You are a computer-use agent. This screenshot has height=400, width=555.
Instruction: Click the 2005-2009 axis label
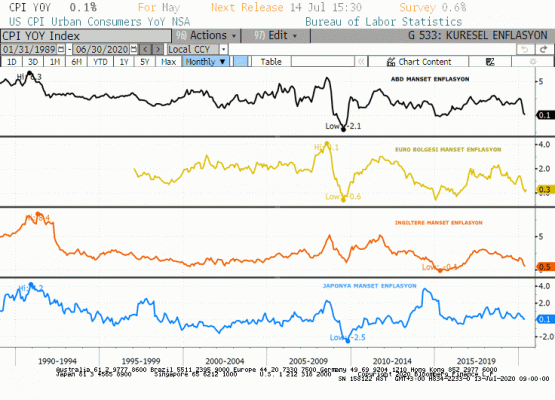point(308,361)
